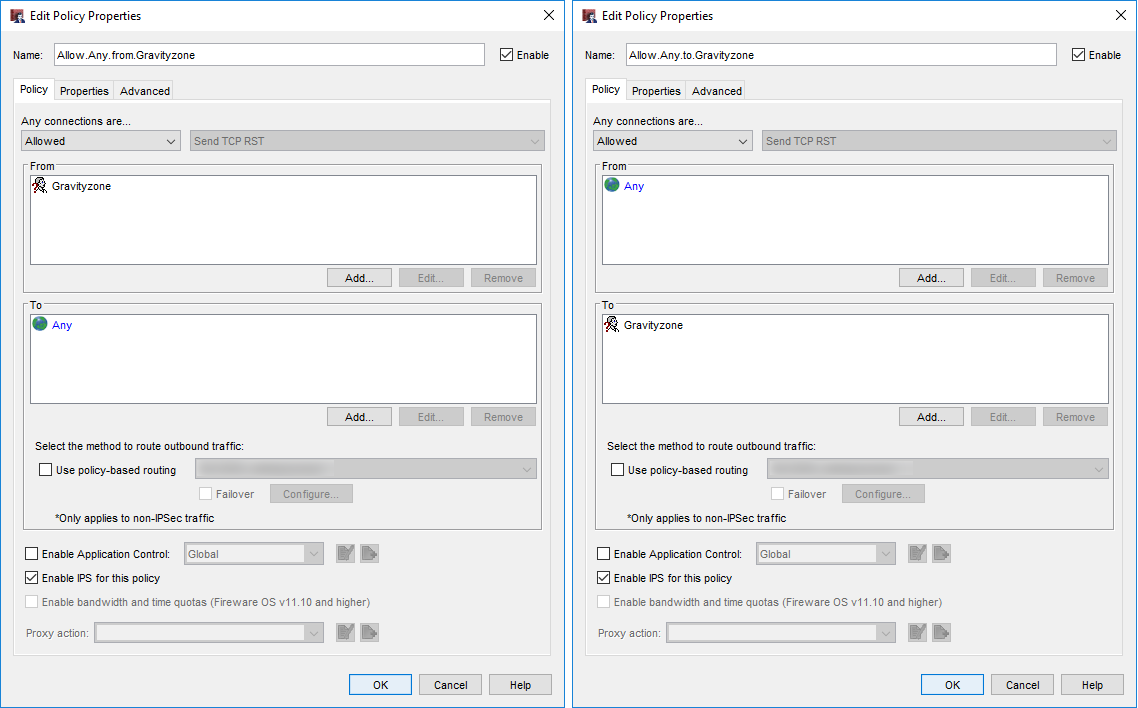Select Any globe icon in Allow.Any.to.Gravityzone From list
The height and width of the screenshot is (708, 1138).
pyautogui.click(x=612, y=185)
